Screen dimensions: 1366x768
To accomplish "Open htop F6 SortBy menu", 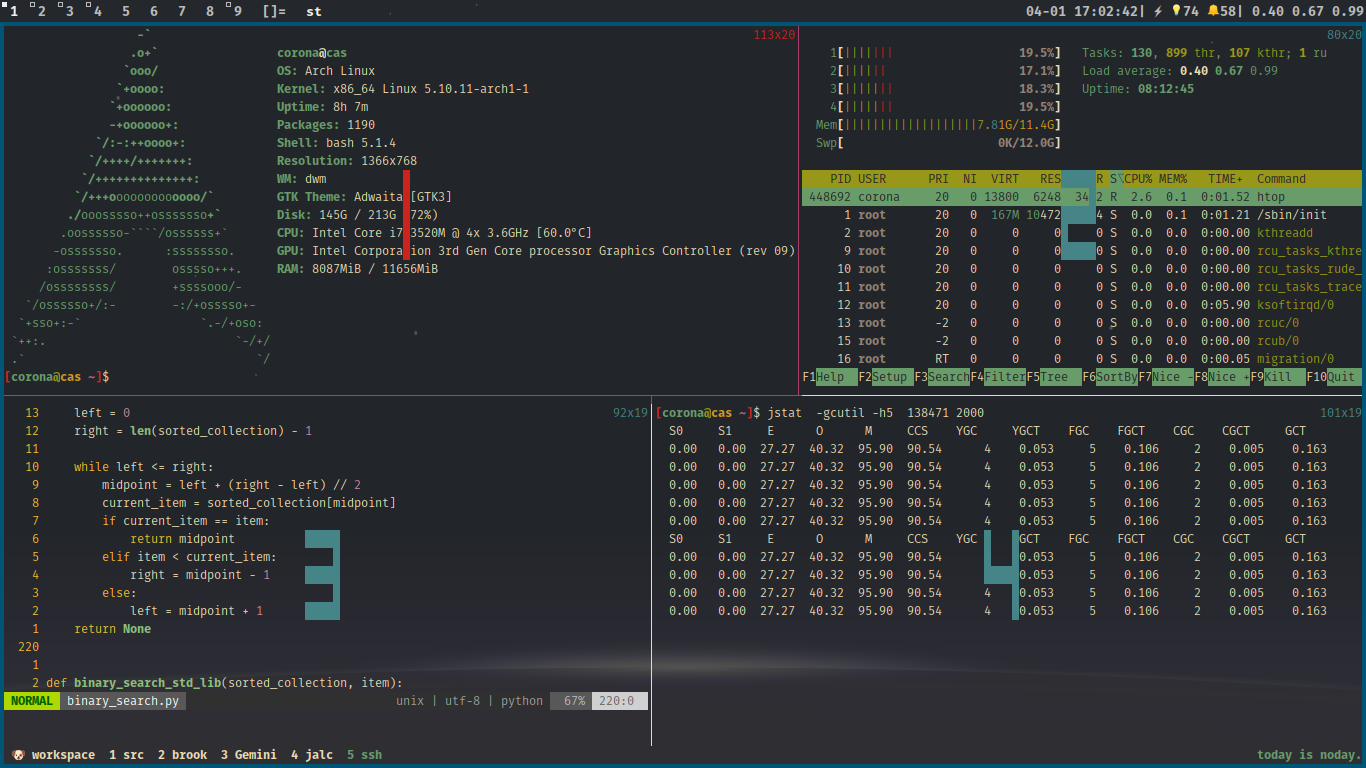I will (x=1109, y=377).
